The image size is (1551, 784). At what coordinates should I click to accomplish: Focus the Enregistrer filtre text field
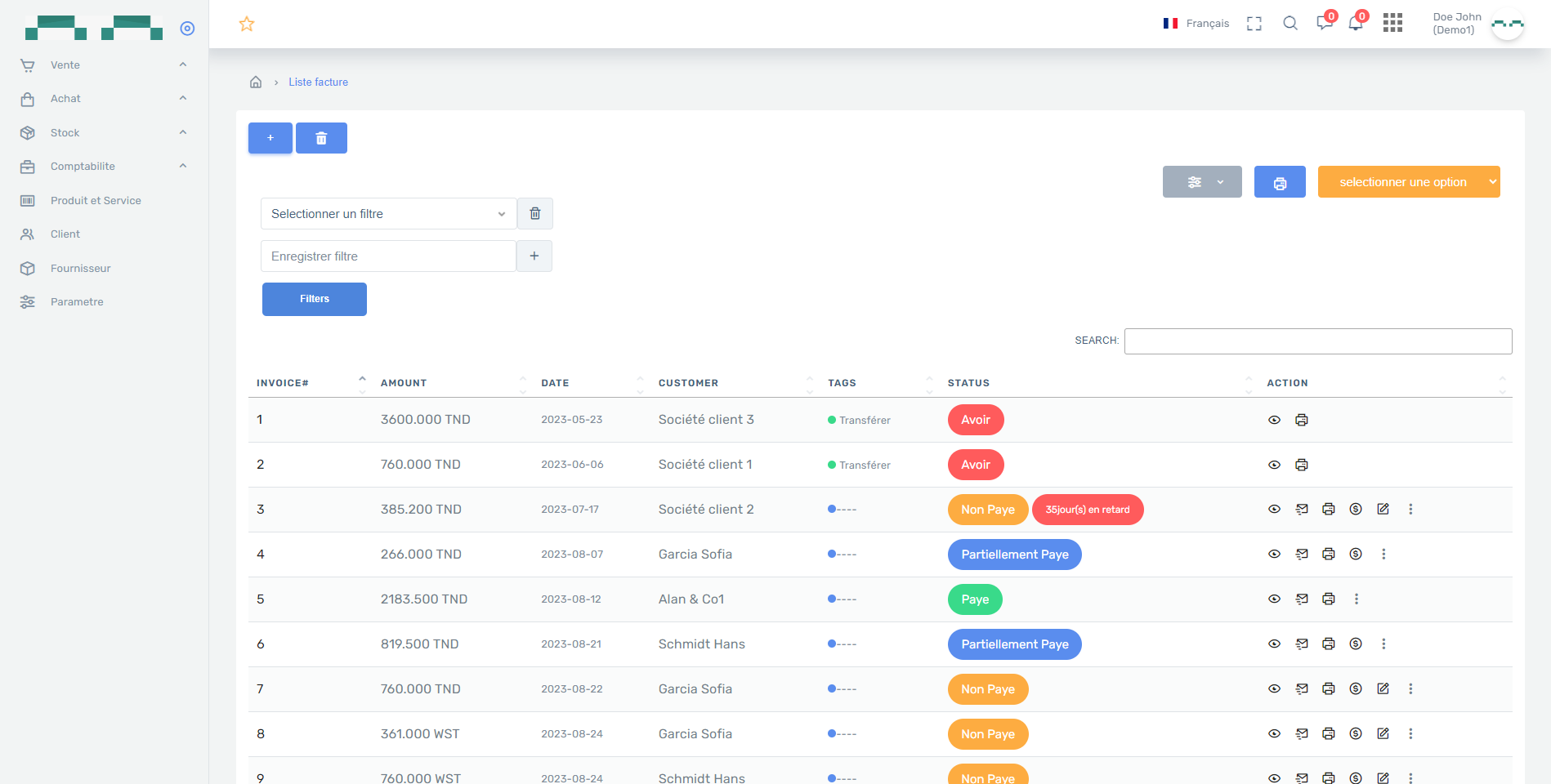coord(388,256)
